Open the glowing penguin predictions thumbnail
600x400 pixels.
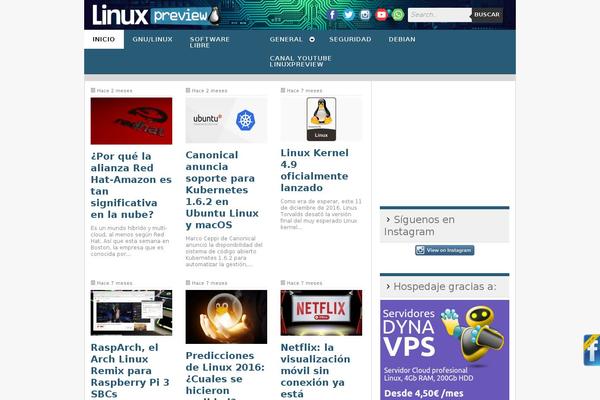pyautogui.click(x=226, y=317)
